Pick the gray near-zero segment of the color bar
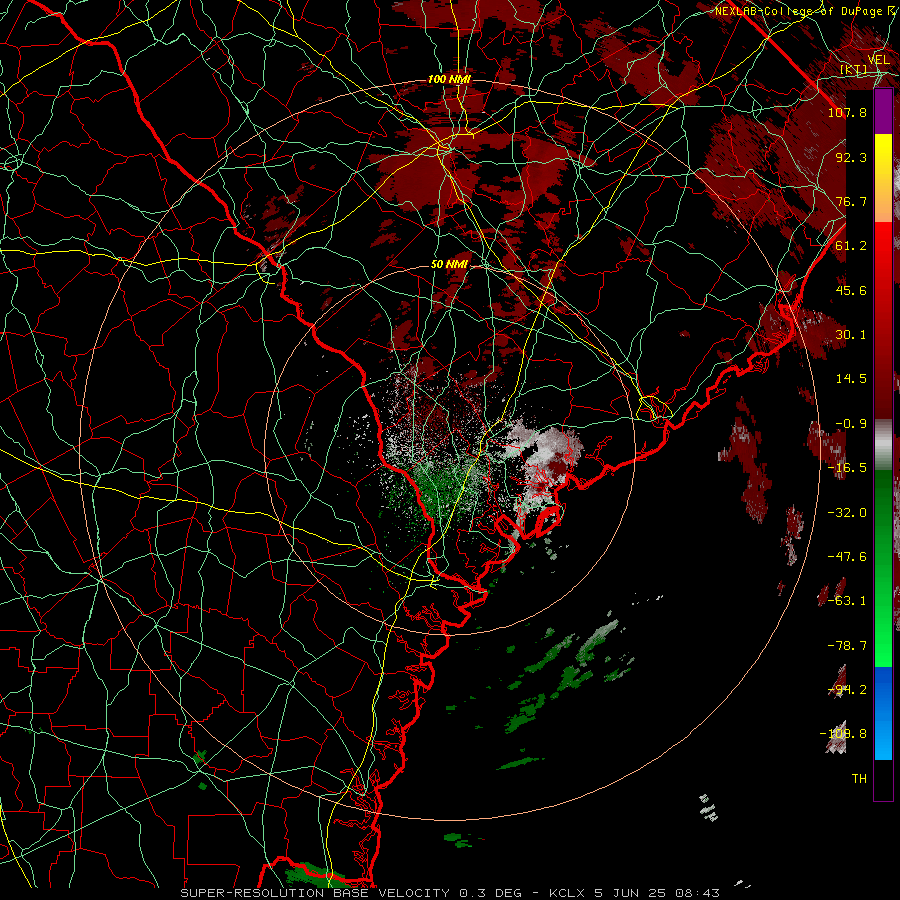This screenshot has width=900, height=900. (883, 445)
